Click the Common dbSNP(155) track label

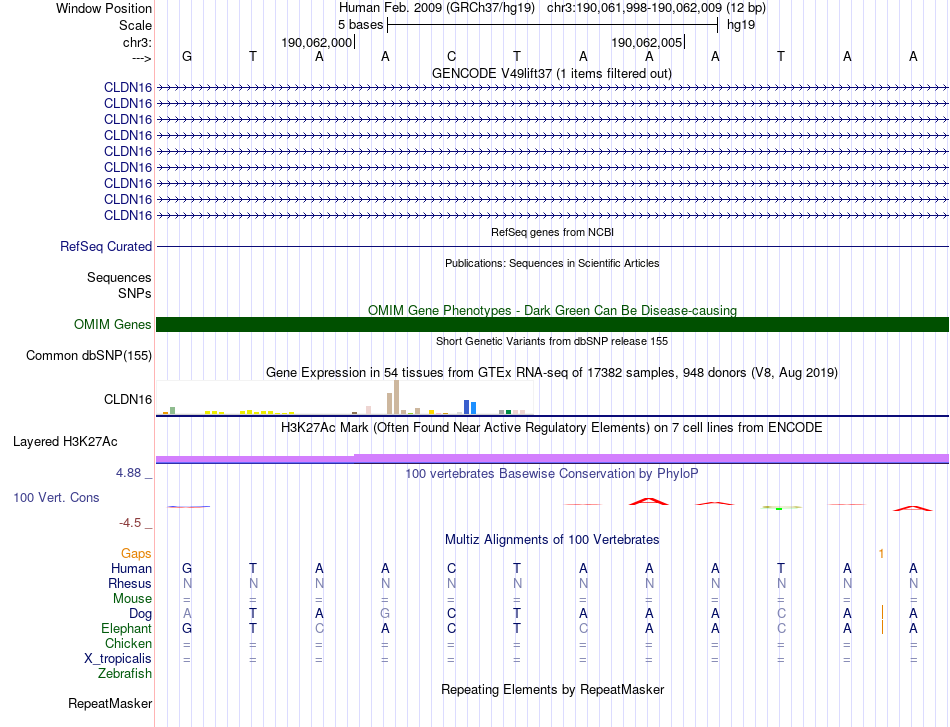[x=88, y=356]
